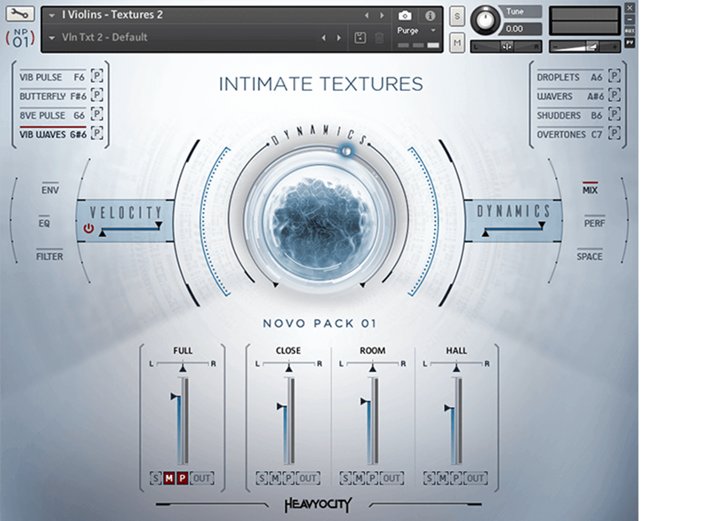Click the camera snapshot icon

[405, 16]
